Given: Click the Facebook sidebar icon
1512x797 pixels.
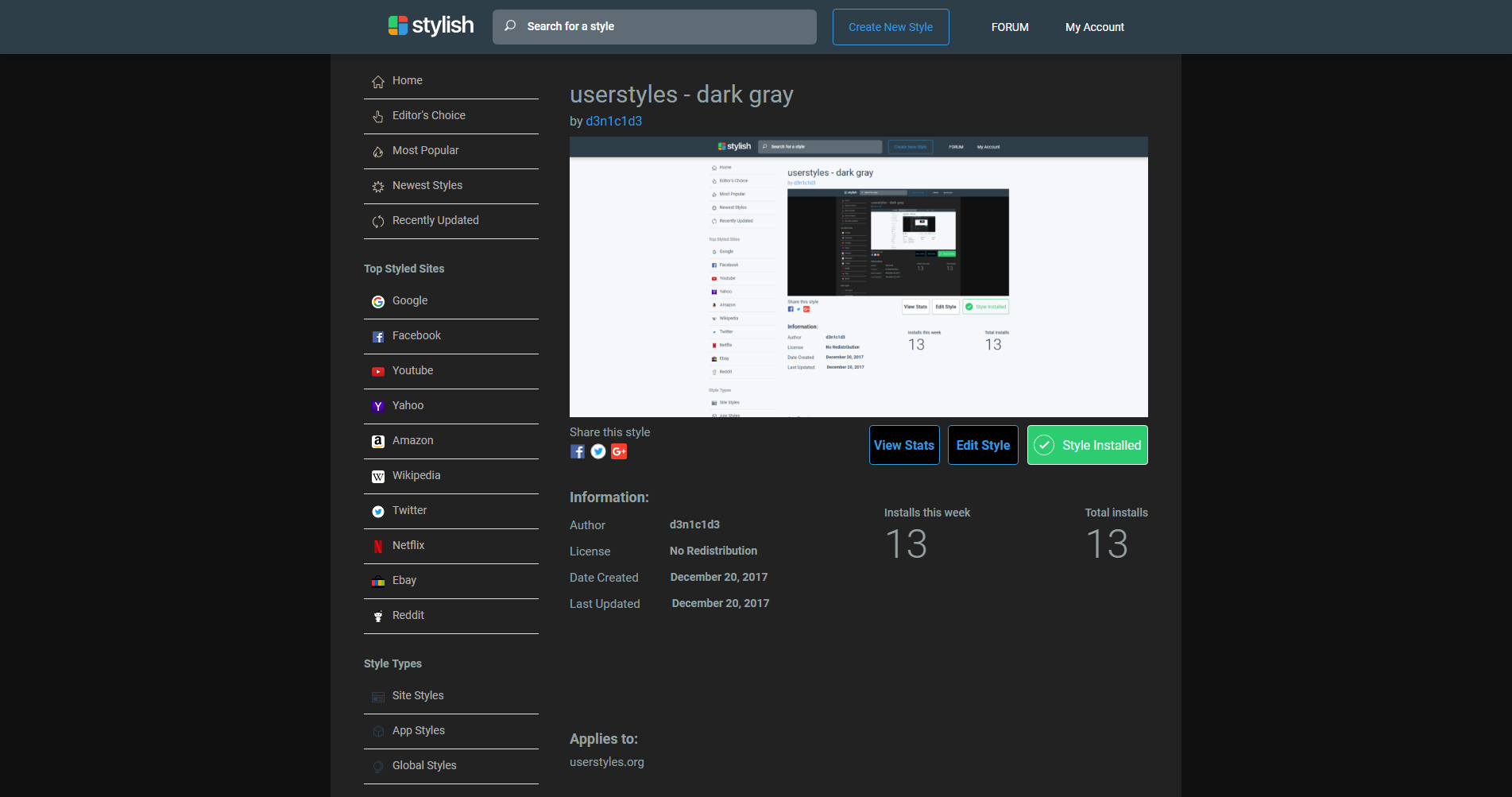Looking at the screenshot, I should (x=378, y=336).
